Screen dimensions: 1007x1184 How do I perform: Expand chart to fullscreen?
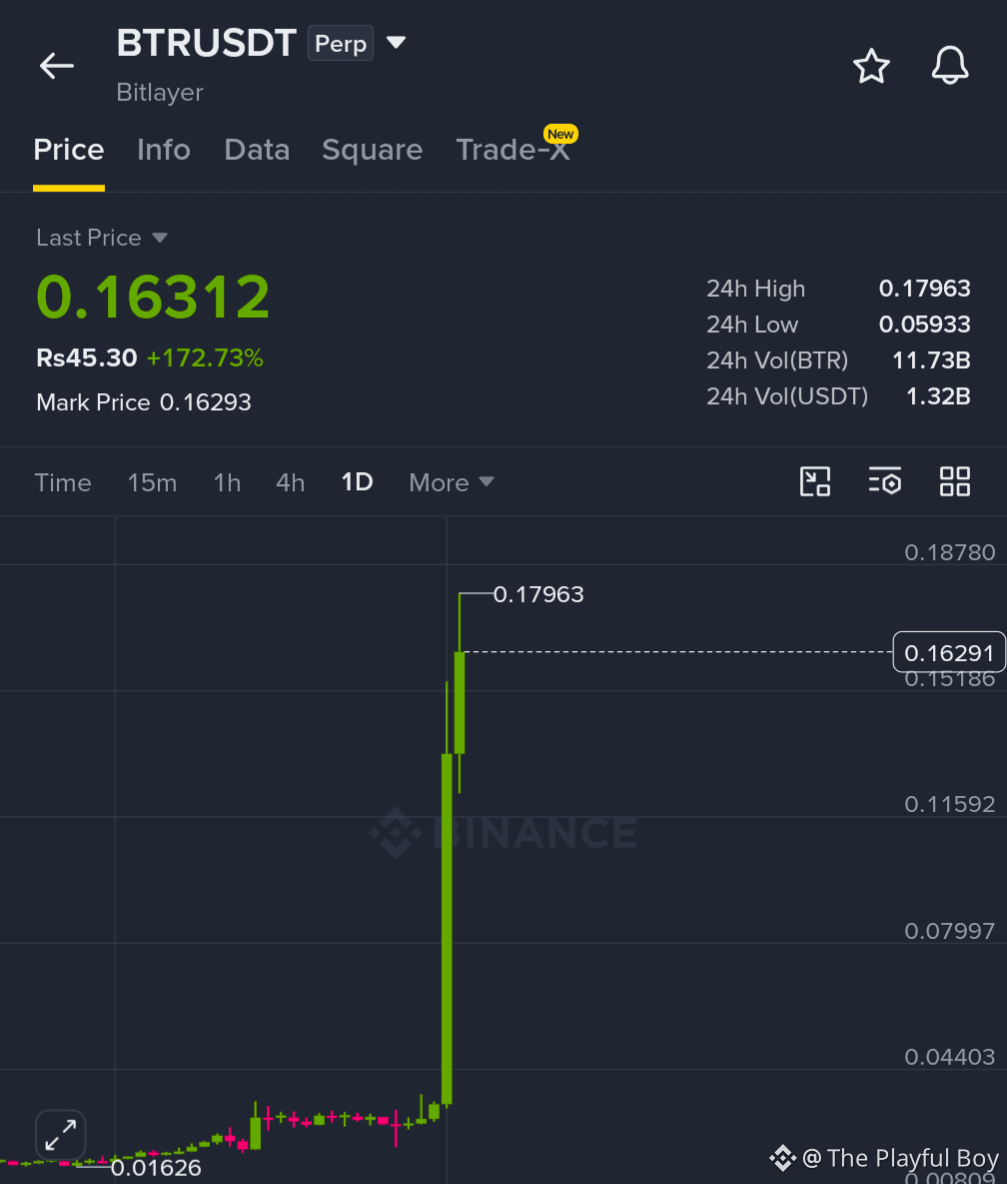(60, 1134)
